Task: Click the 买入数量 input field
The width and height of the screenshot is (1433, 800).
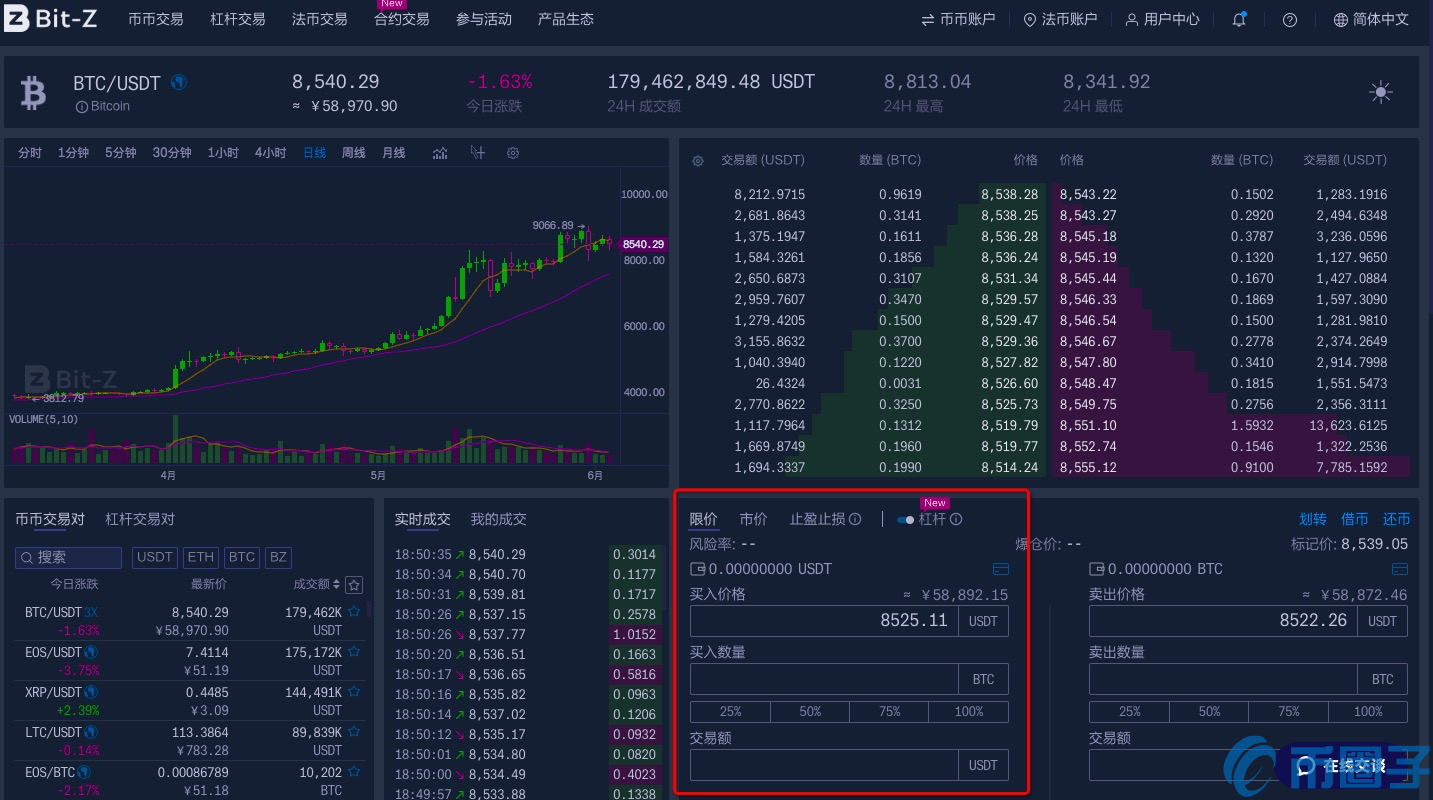Action: point(824,679)
